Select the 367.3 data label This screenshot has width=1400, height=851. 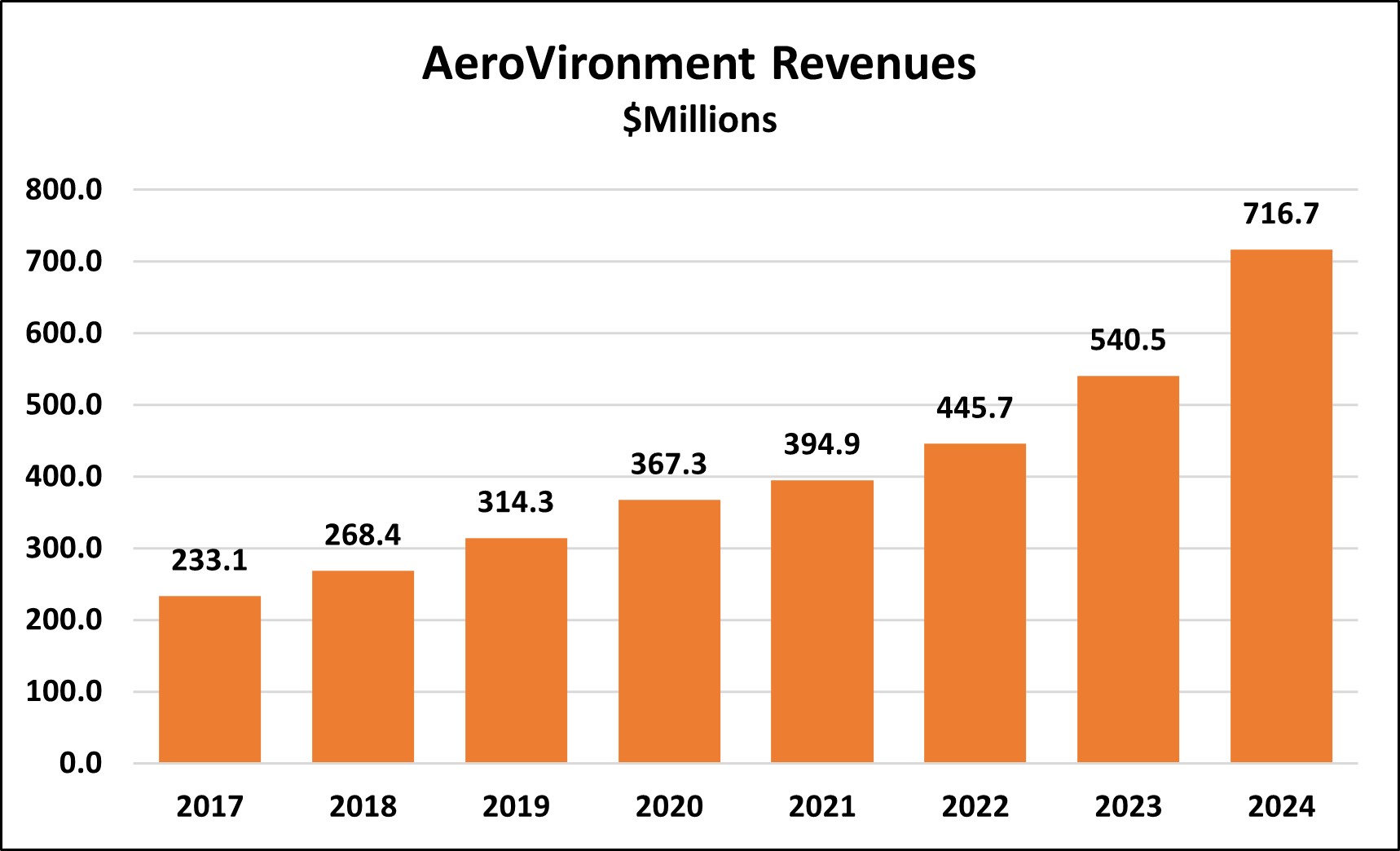669,465
